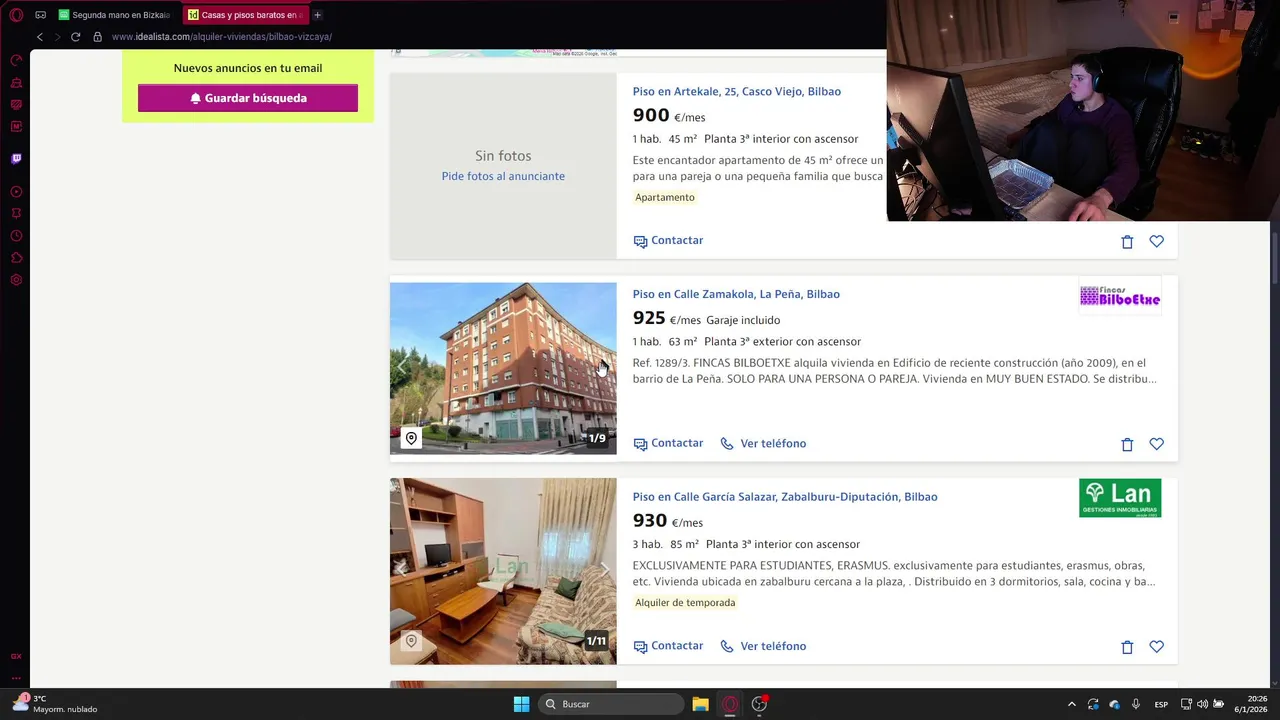Open the Zamakola building photo

(503, 368)
